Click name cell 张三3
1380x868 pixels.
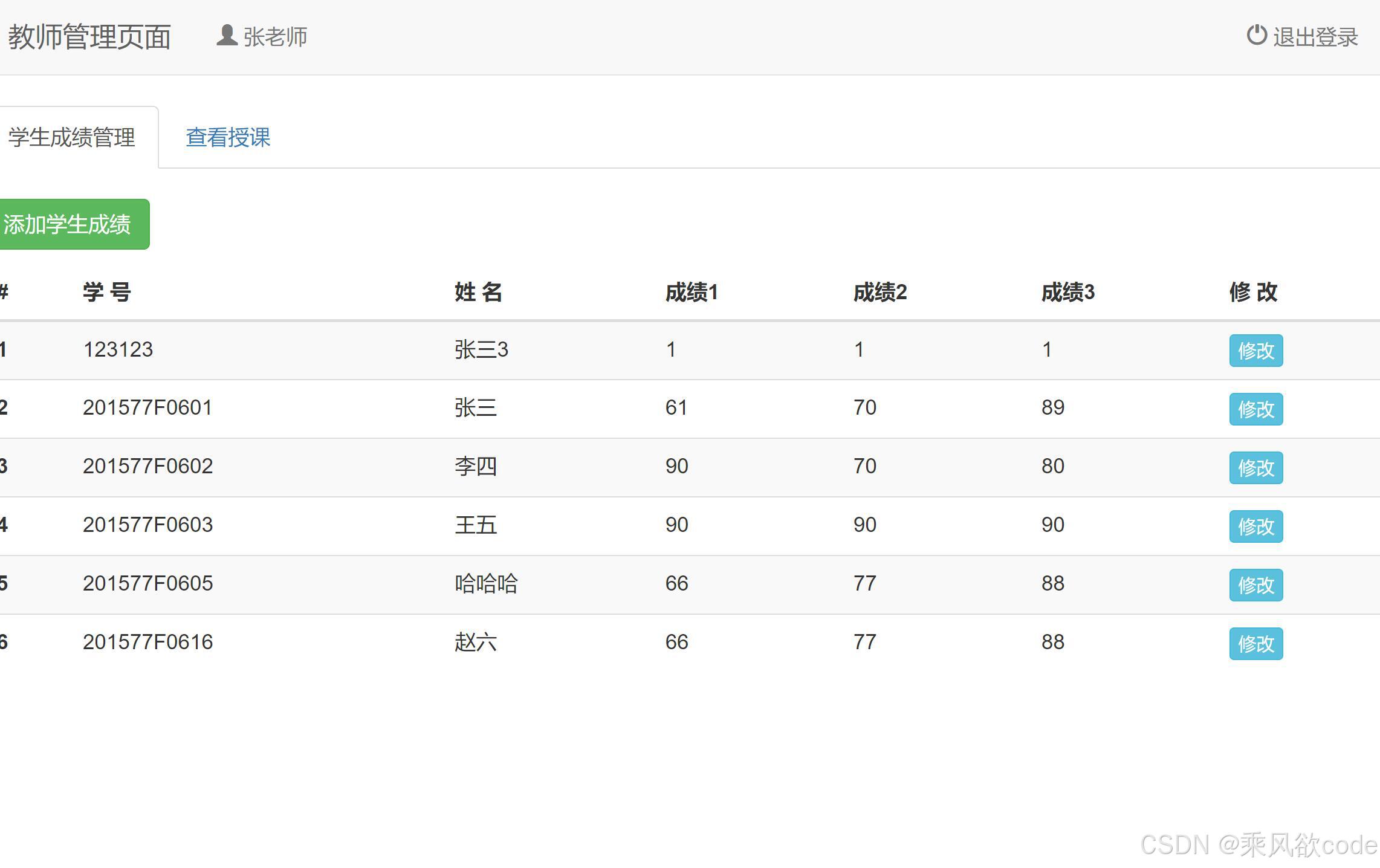point(481,349)
